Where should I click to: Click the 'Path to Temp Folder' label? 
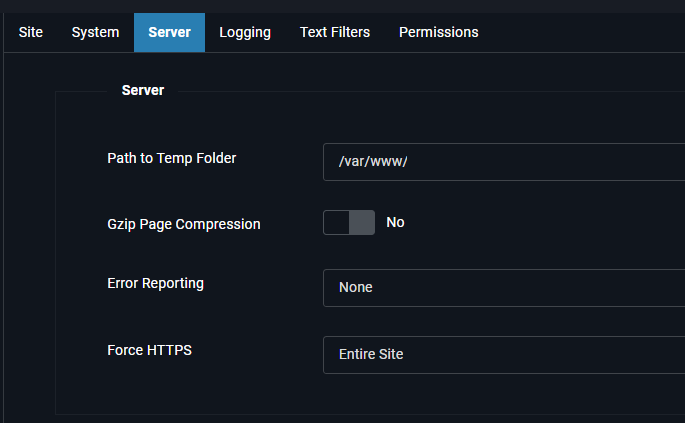coord(172,158)
